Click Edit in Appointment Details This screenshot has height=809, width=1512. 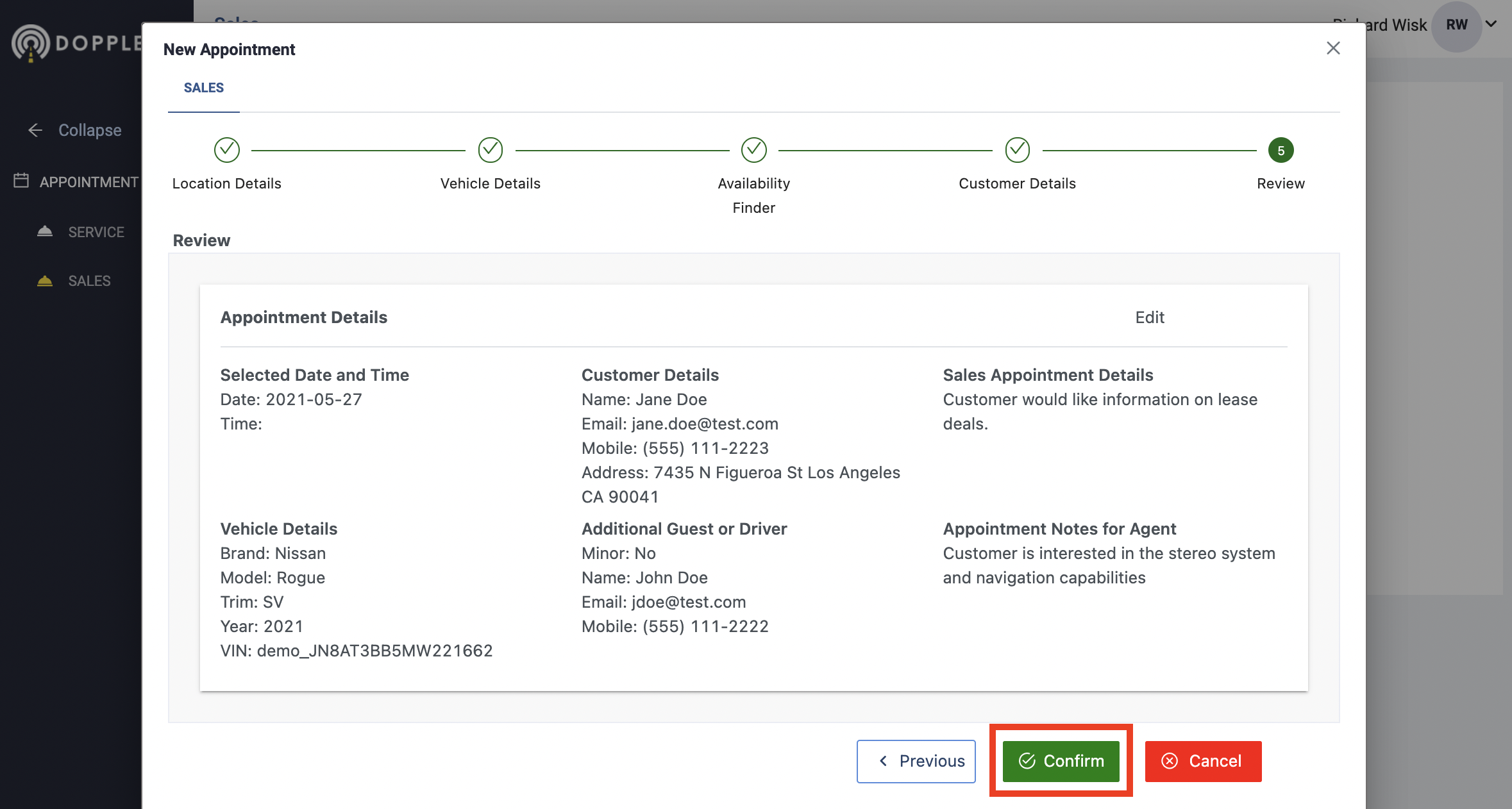(1149, 317)
